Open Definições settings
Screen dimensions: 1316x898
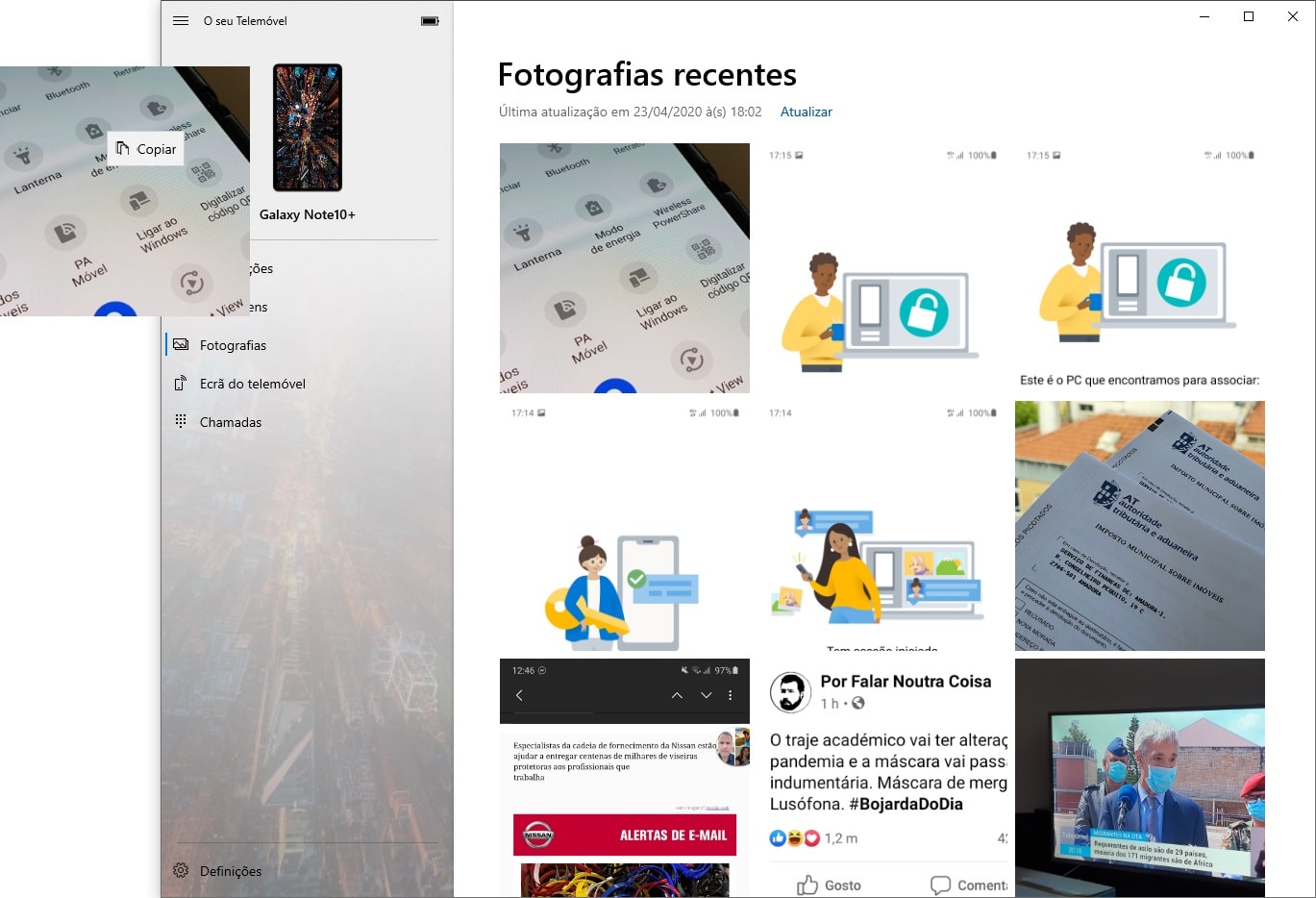[308, 871]
